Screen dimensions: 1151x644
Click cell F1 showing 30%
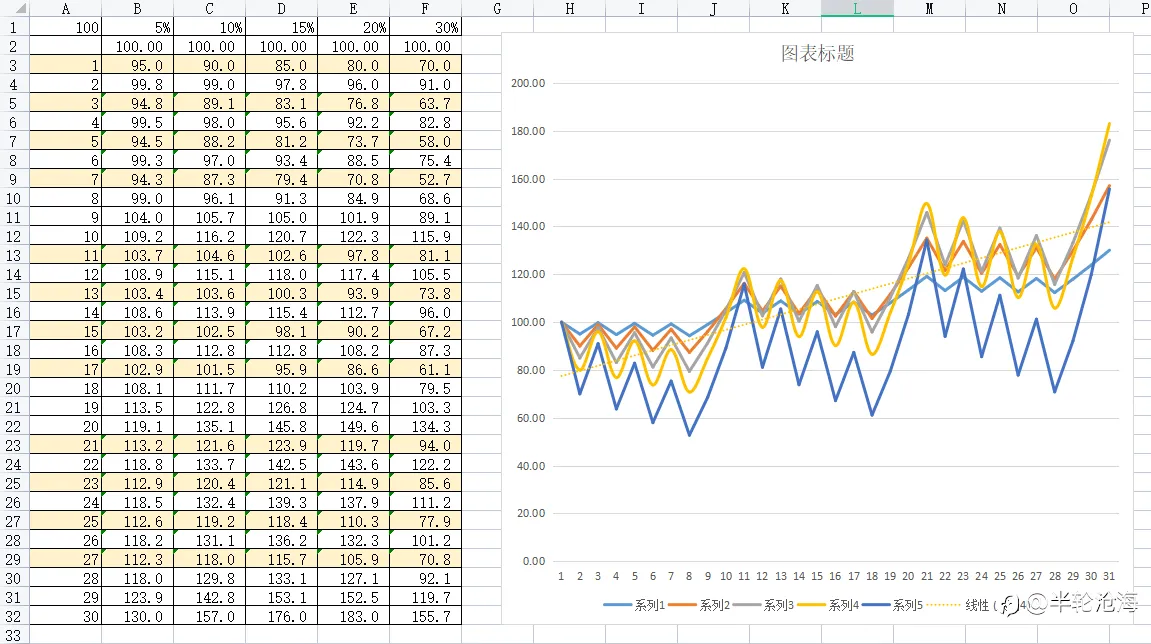click(426, 27)
